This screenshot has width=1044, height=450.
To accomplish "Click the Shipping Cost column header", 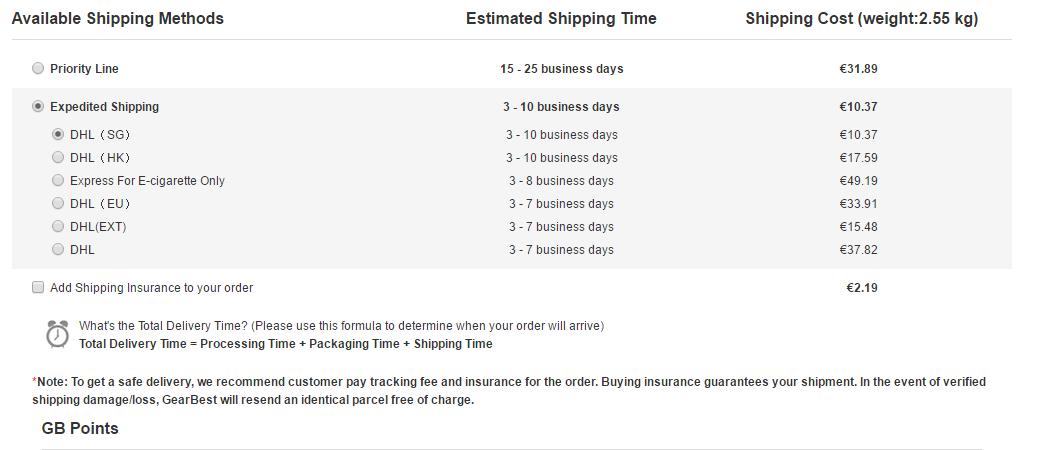I will pos(862,19).
